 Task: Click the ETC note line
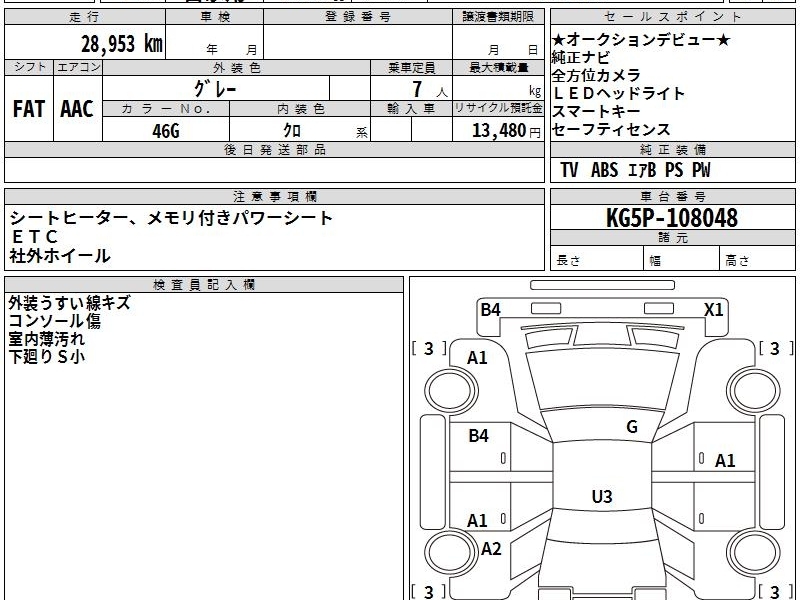click(34, 237)
